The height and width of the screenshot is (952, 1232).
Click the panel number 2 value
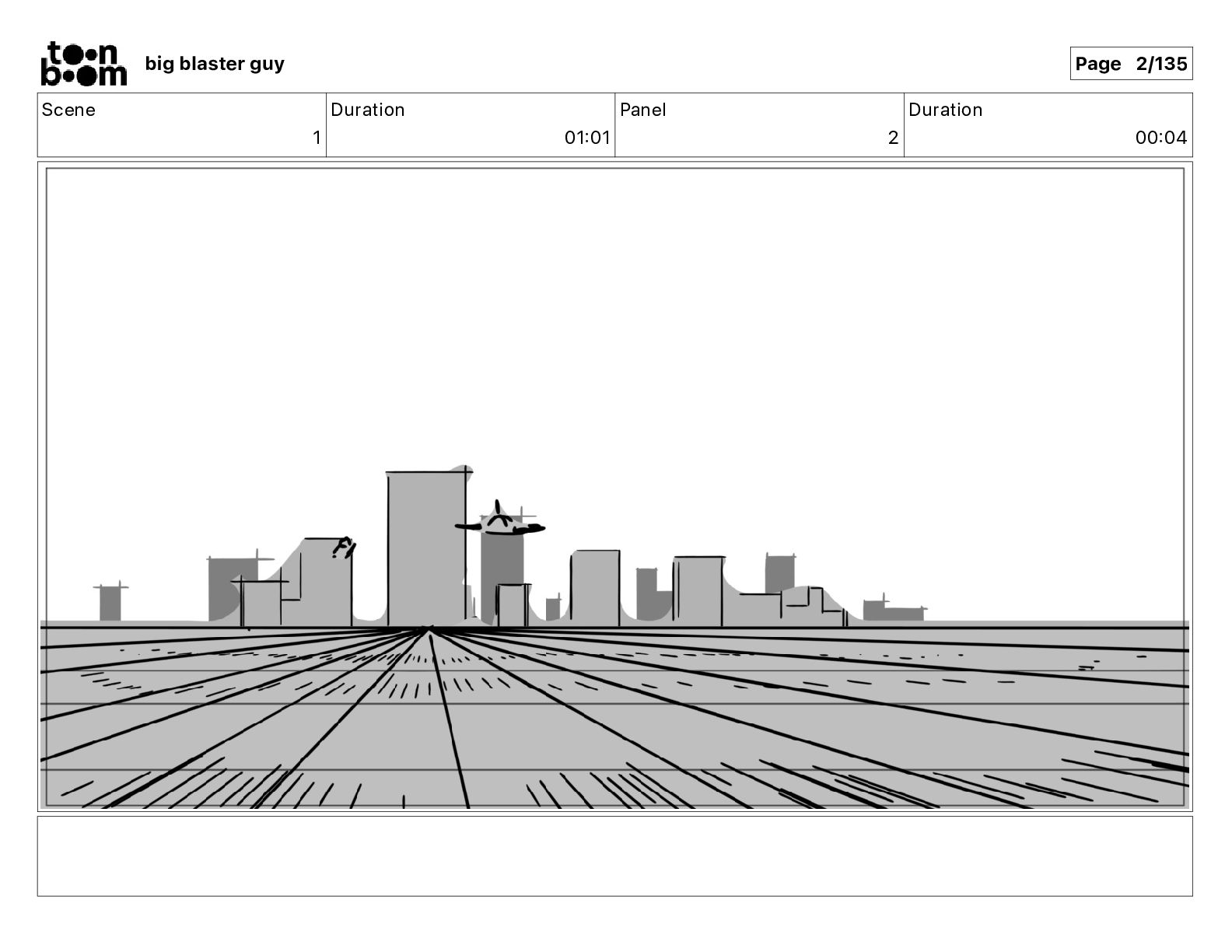click(x=893, y=138)
